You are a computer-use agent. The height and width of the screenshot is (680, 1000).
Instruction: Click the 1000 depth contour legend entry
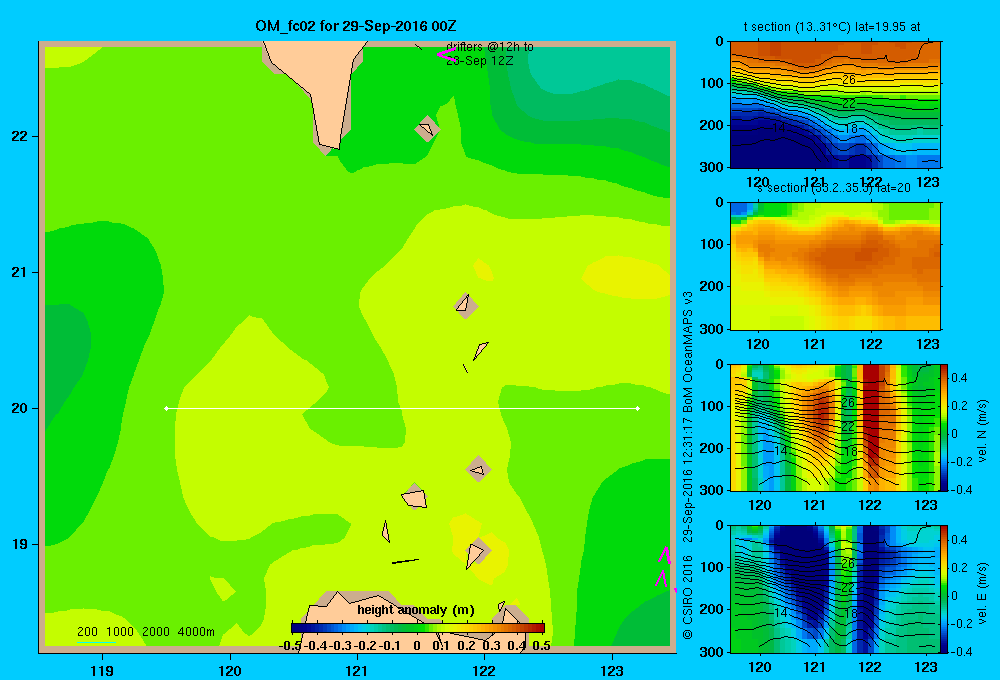120,632
